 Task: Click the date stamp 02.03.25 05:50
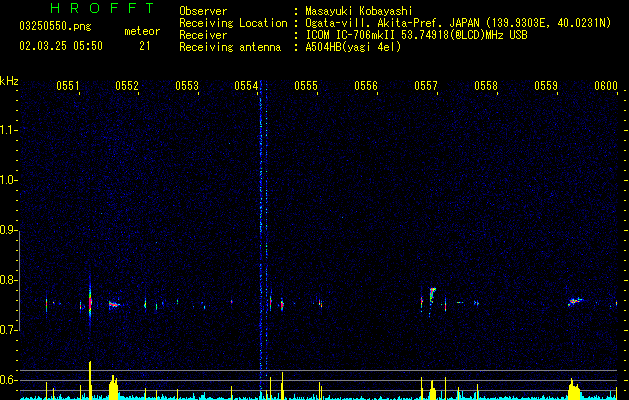point(61,46)
